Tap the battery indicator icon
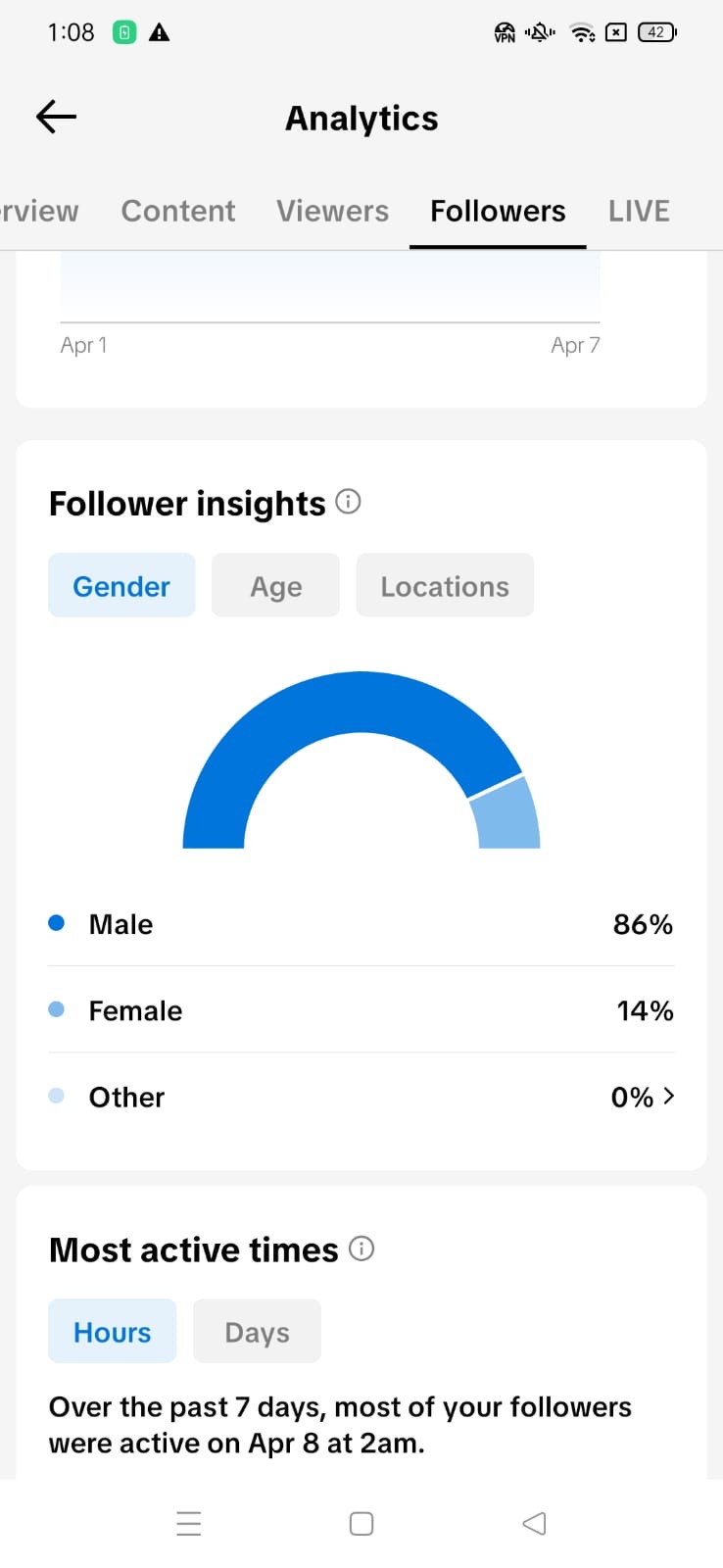The image size is (723, 1568). 656,32
